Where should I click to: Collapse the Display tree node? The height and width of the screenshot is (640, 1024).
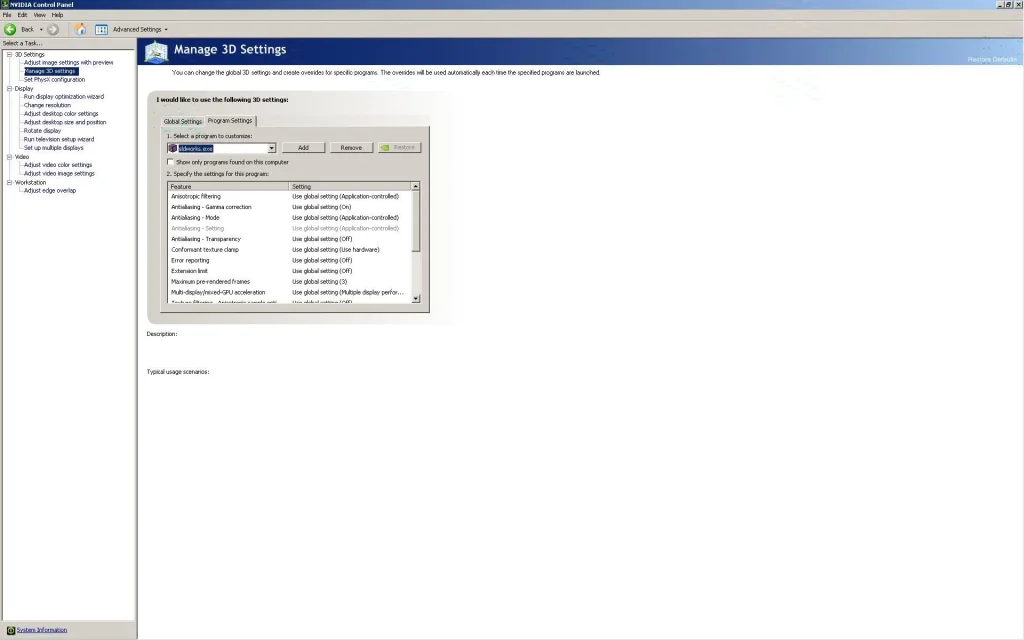coord(8,88)
